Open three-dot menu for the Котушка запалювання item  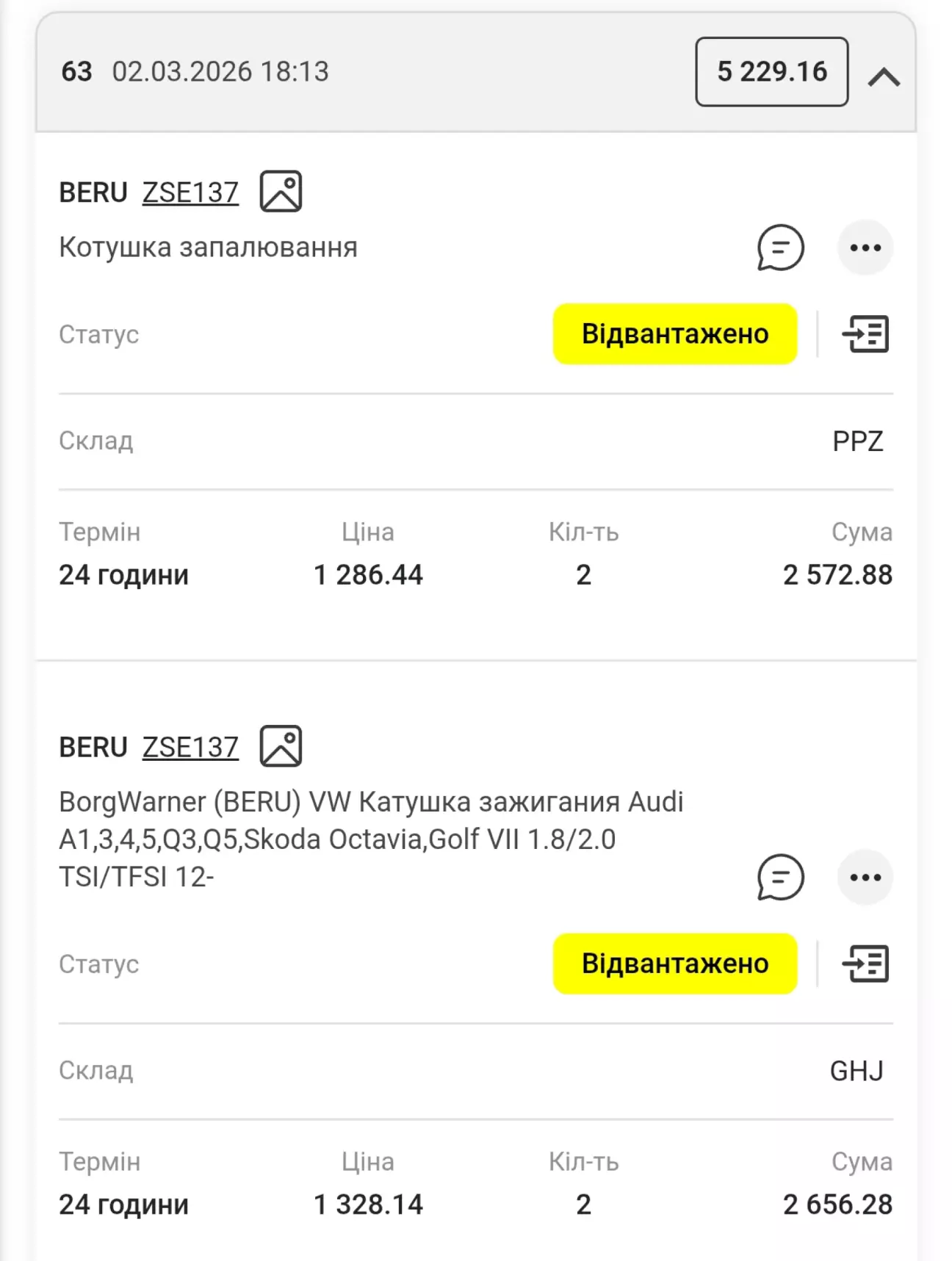pyautogui.click(x=865, y=247)
